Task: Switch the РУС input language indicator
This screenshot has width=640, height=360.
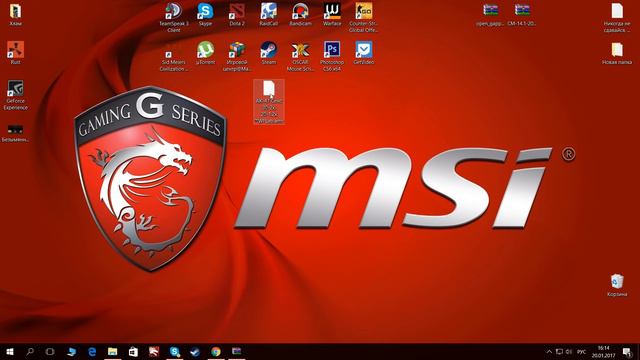Action: (582, 351)
